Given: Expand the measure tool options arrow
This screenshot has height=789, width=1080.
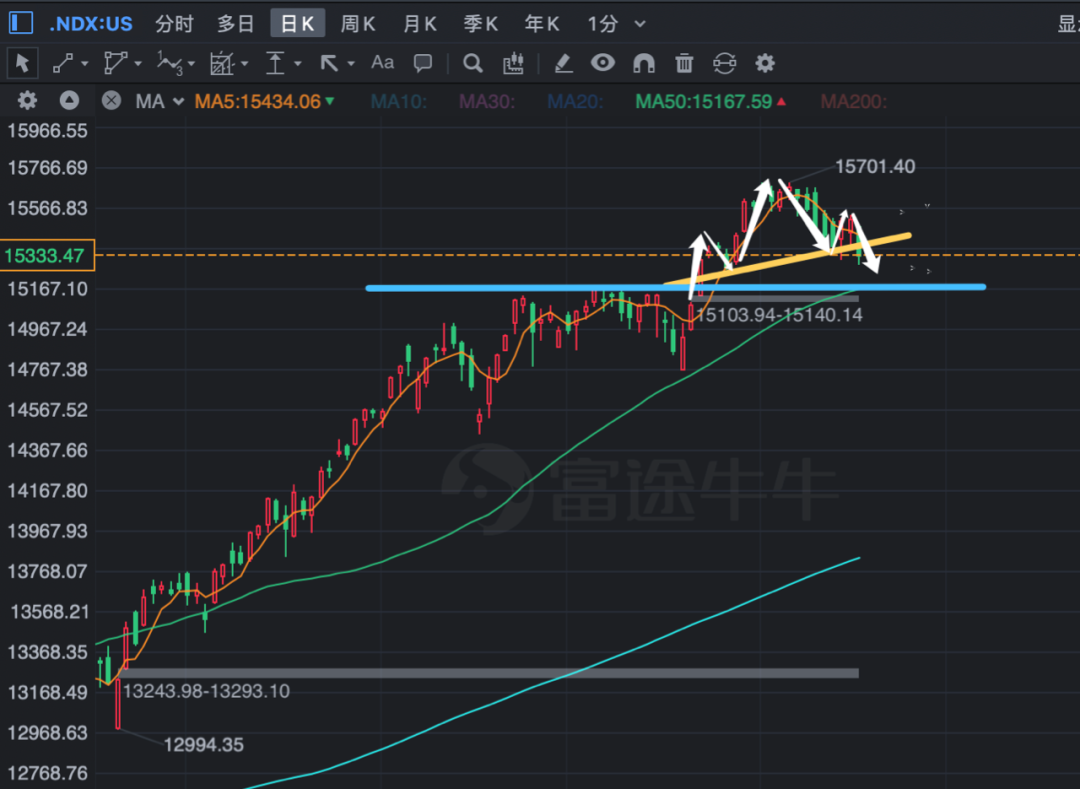Looking at the screenshot, I should (x=298, y=64).
